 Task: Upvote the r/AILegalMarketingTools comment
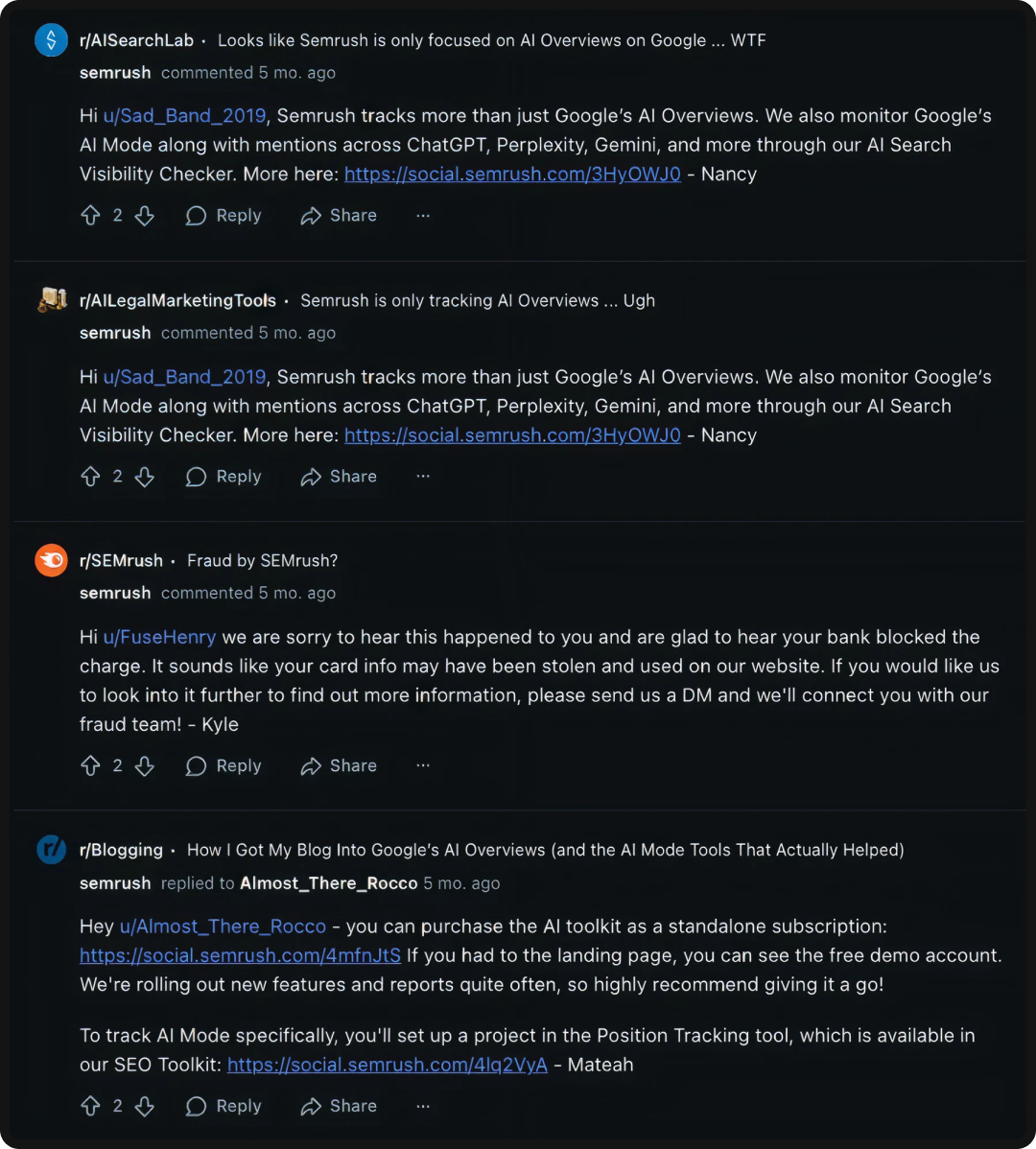click(89, 477)
